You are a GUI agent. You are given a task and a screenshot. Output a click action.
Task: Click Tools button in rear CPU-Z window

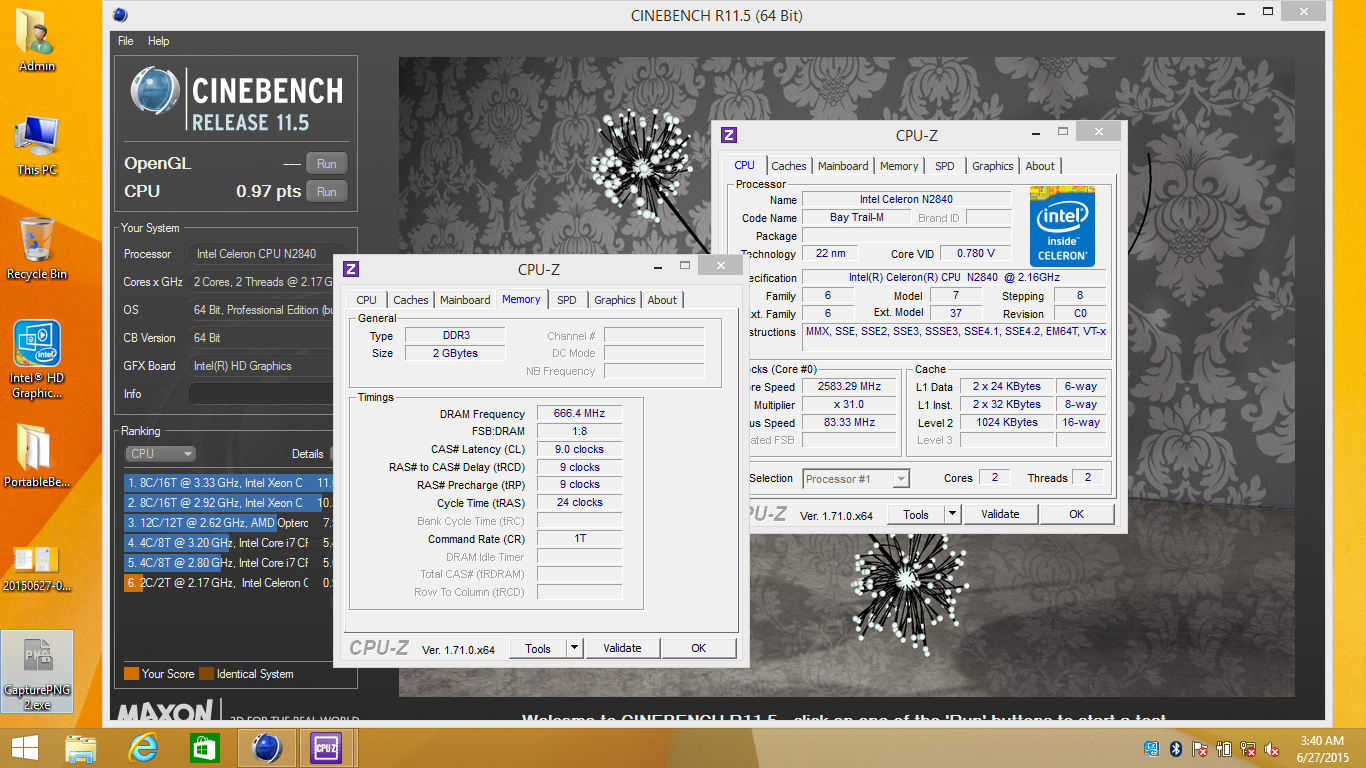click(x=916, y=514)
